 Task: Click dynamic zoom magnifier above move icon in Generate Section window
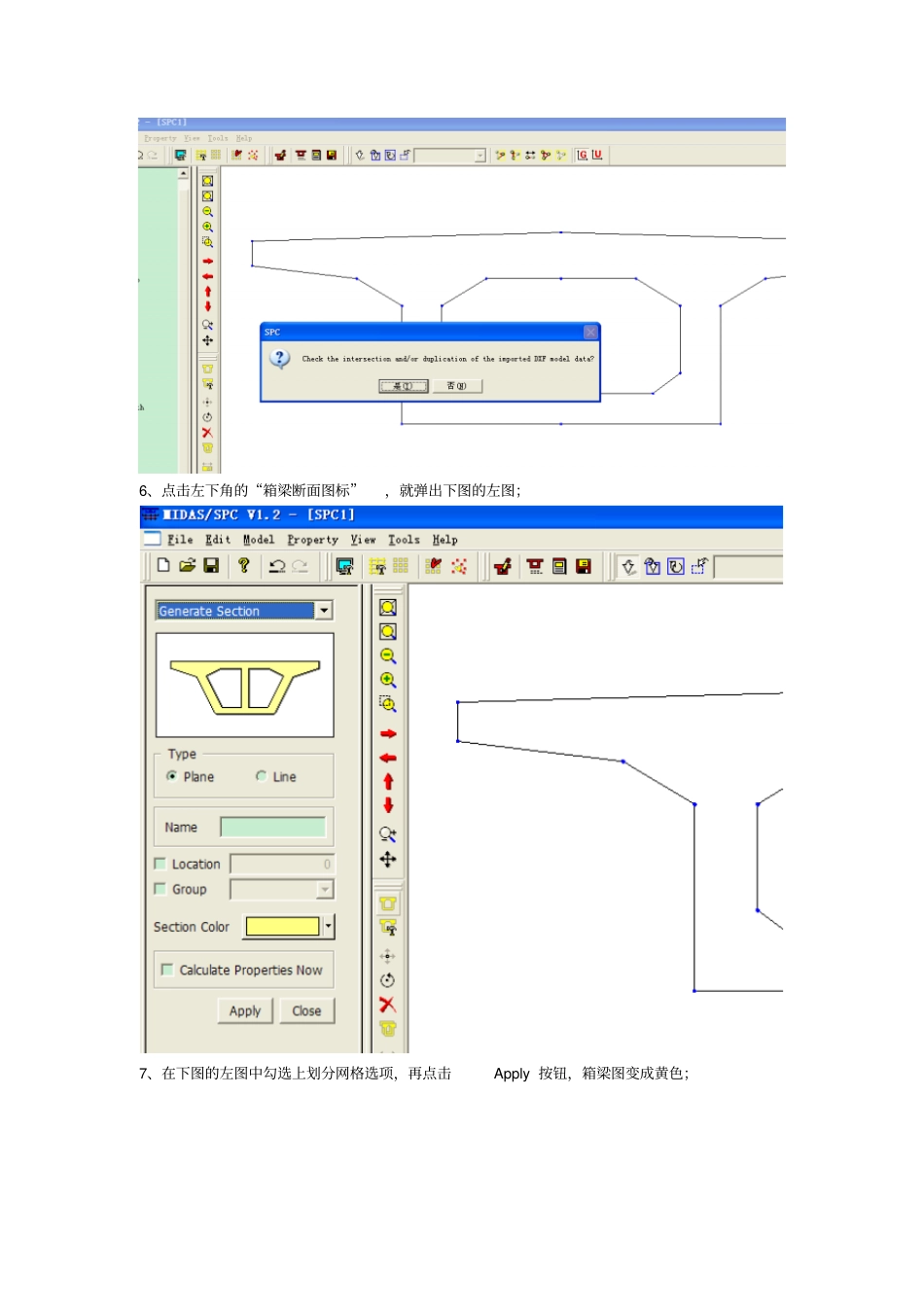coord(387,834)
